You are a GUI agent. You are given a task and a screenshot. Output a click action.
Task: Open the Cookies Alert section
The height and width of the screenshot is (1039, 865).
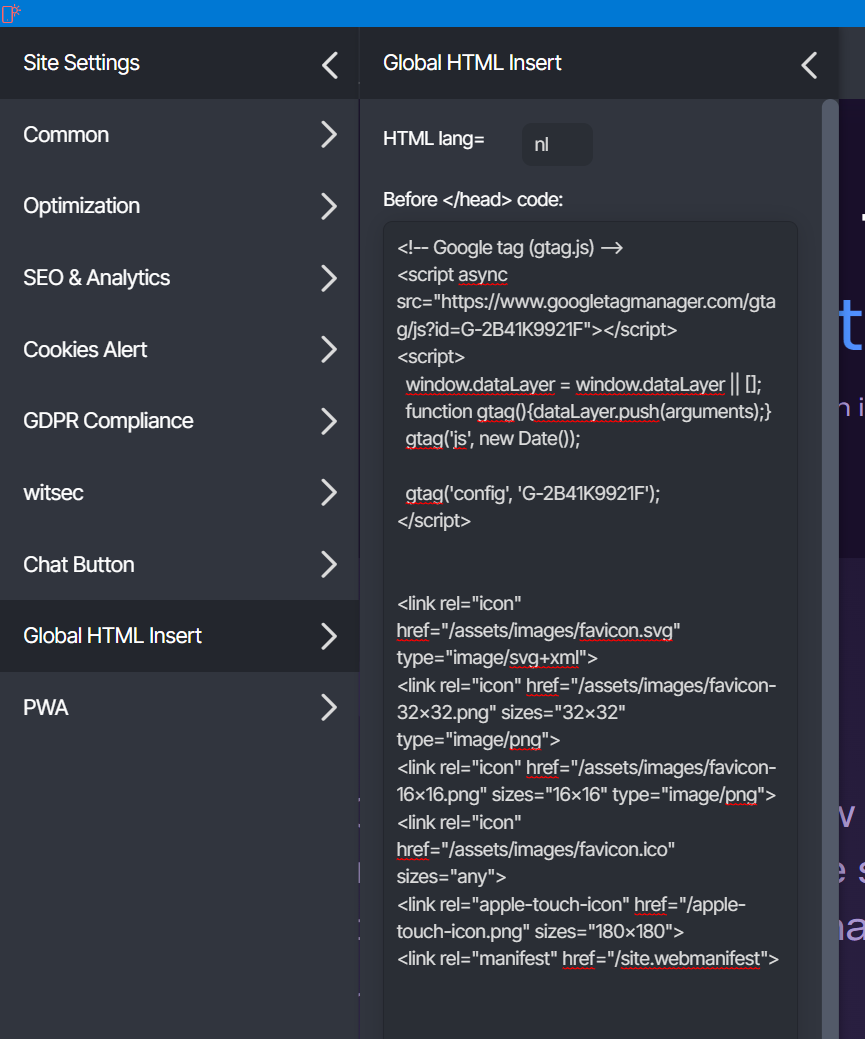pos(85,350)
